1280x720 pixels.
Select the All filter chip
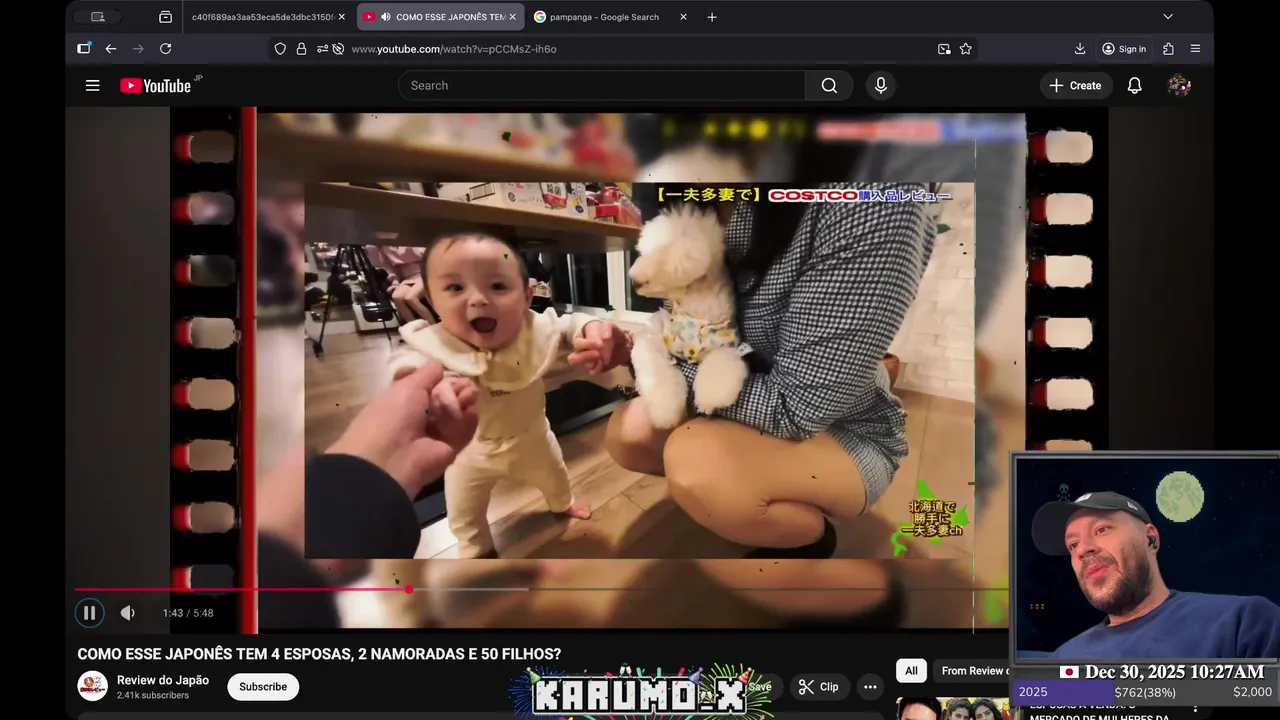click(x=911, y=671)
